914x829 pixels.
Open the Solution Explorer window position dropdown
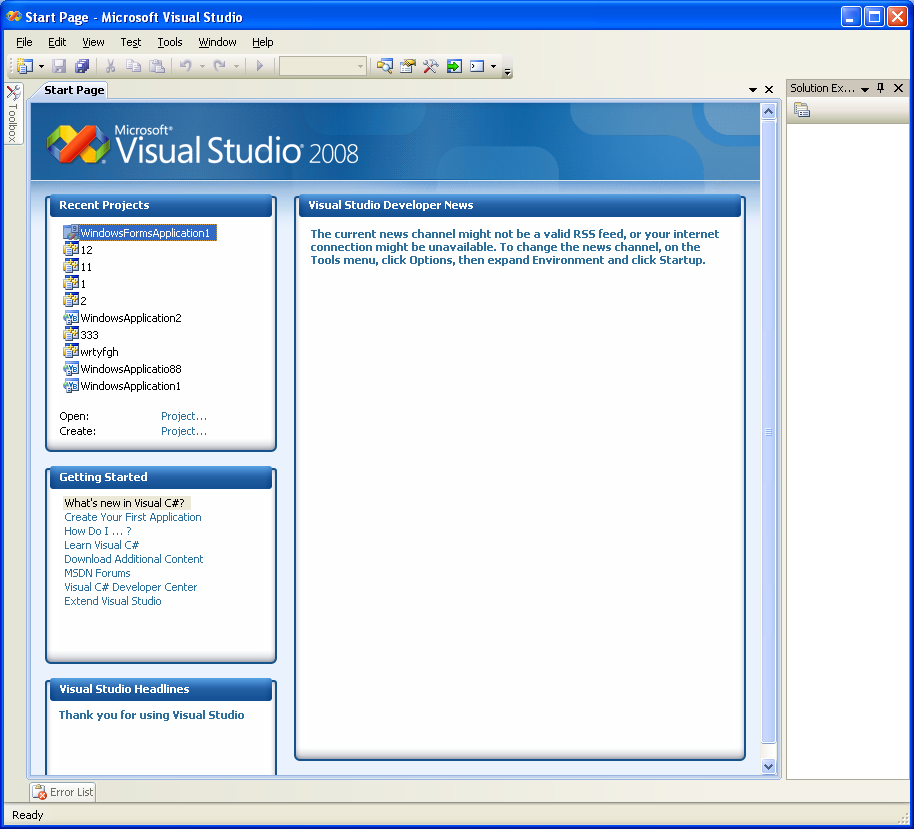pos(865,89)
